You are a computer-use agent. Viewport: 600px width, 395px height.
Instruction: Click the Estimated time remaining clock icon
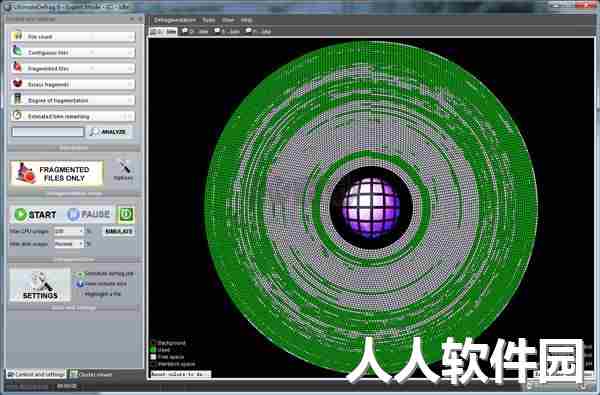tap(18, 115)
